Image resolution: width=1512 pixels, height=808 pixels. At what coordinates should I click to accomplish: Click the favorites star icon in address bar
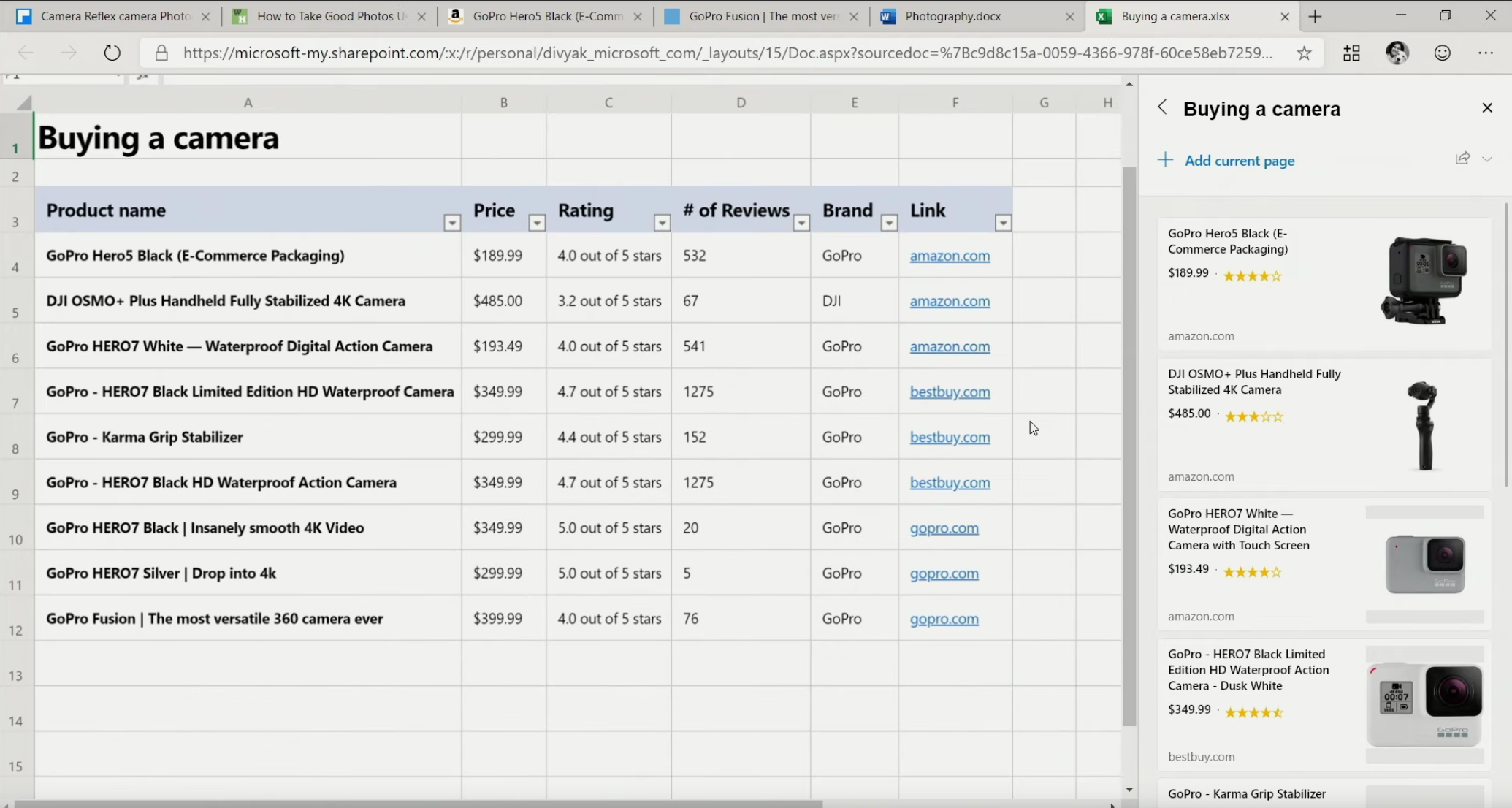pyautogui.click(x=1304, y=53)
